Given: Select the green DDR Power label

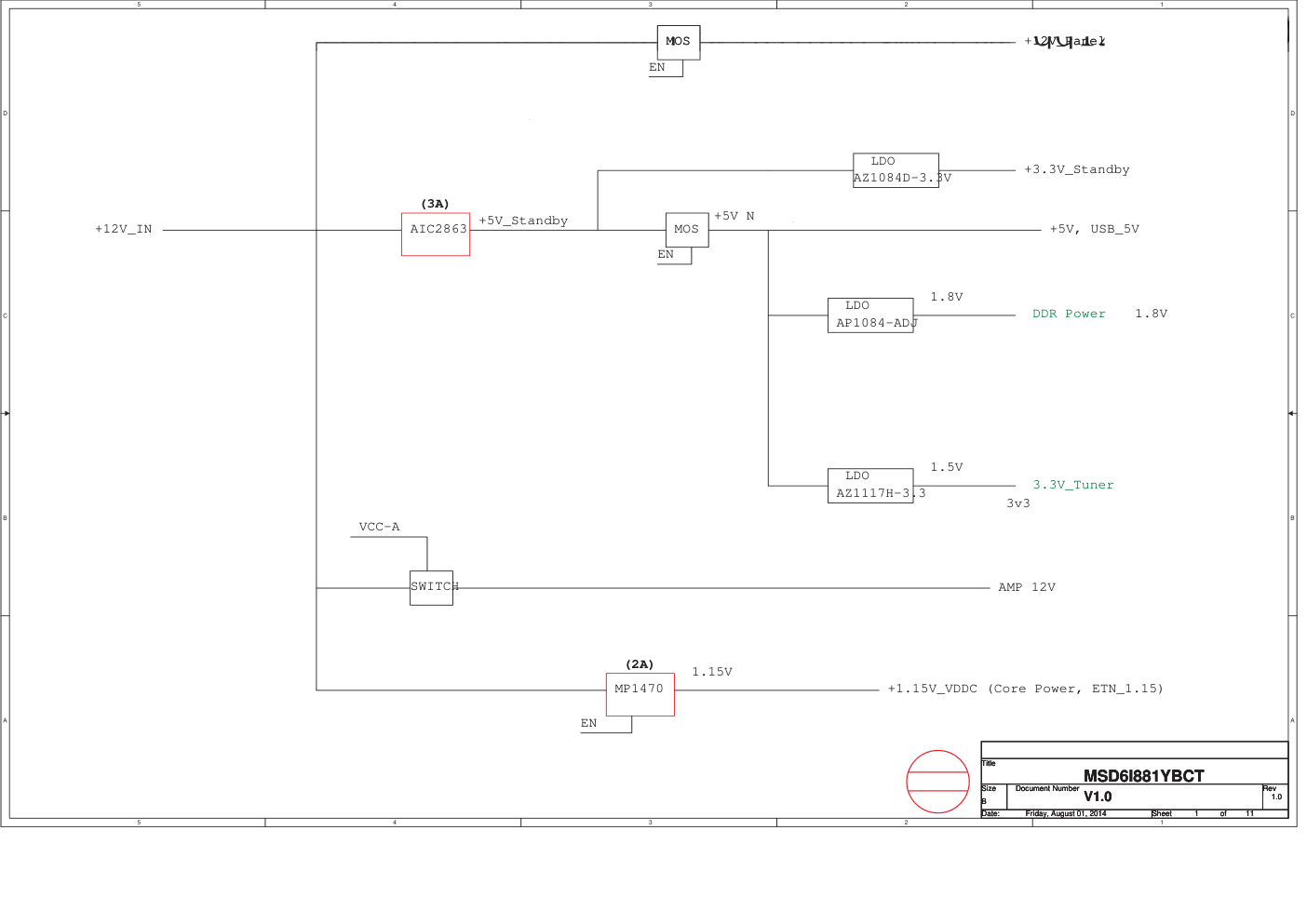Looking at the screenshot, I should [x=1069, y=315].
